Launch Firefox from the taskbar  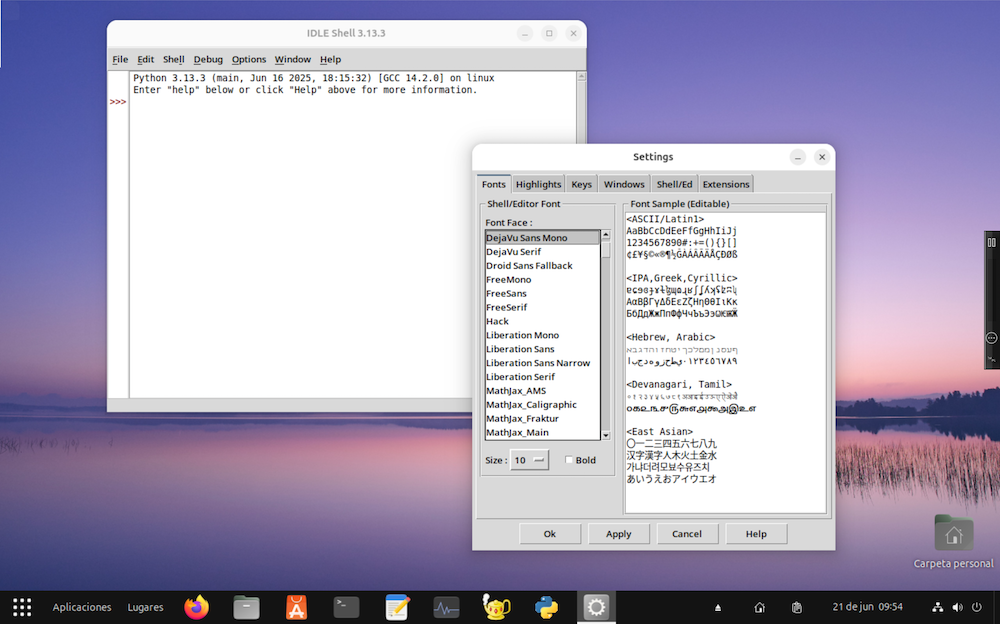197,607
